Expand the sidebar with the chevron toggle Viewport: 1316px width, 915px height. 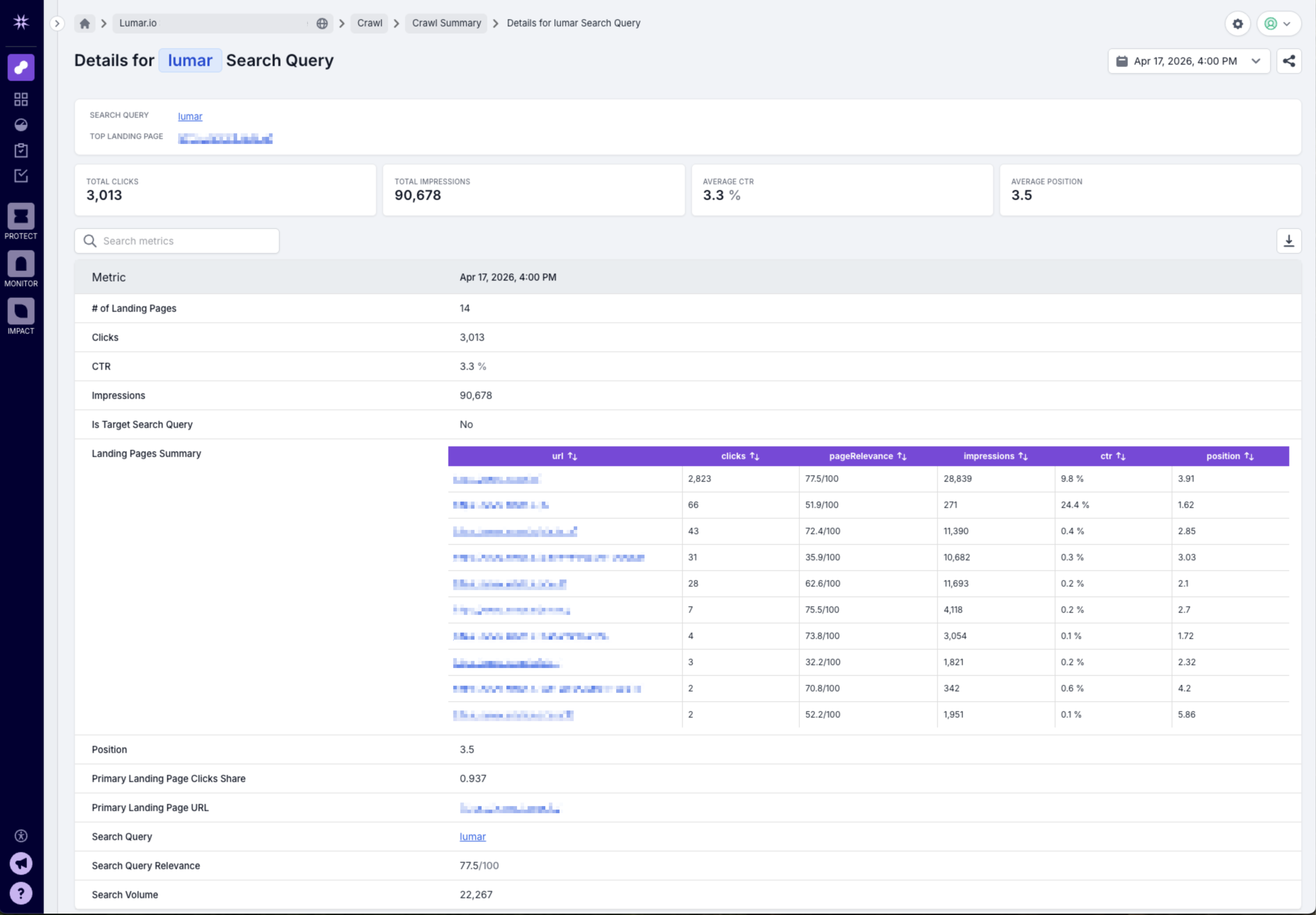[57, 23]
